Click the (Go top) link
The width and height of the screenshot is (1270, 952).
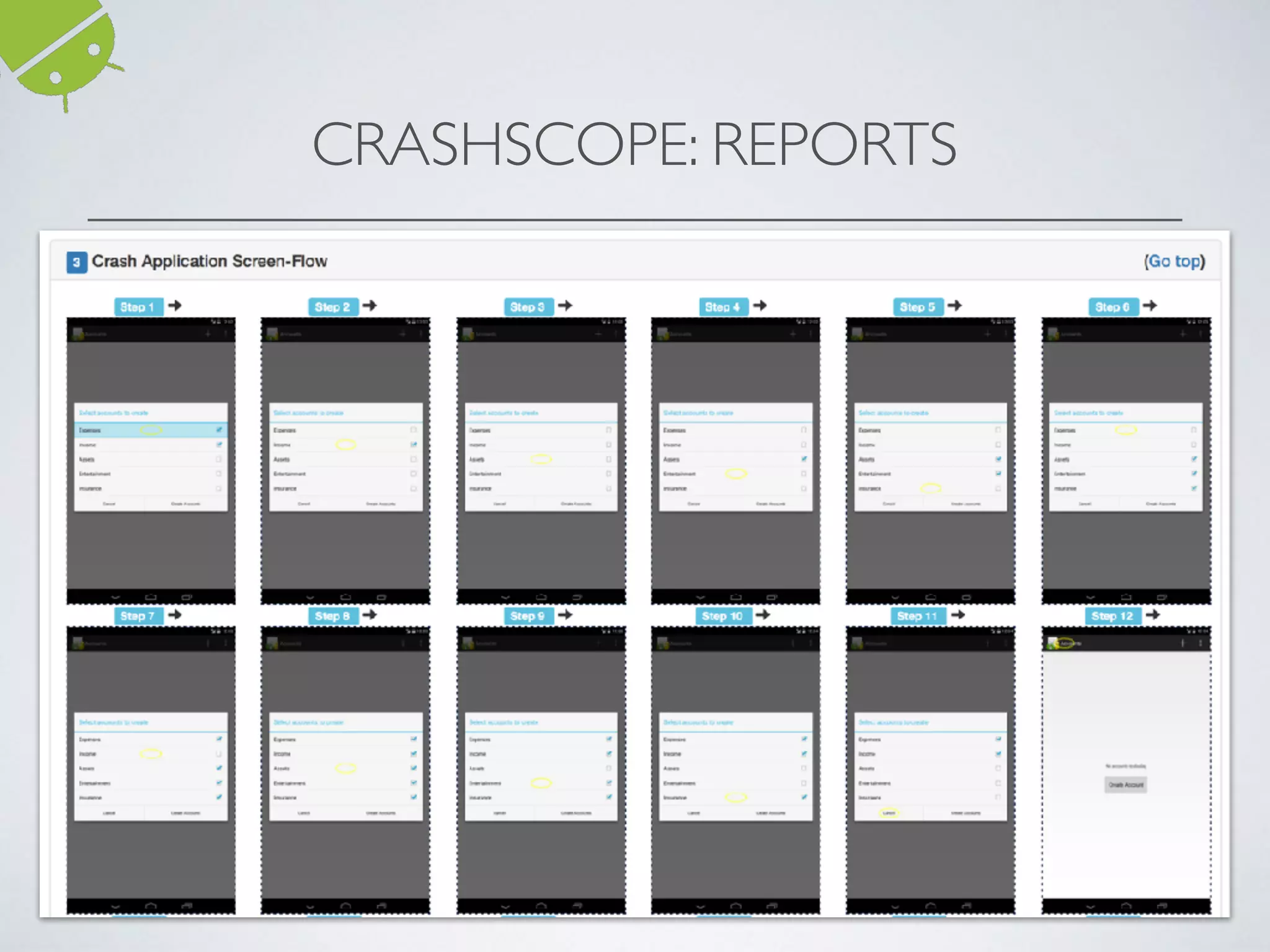pos(1175,262)
